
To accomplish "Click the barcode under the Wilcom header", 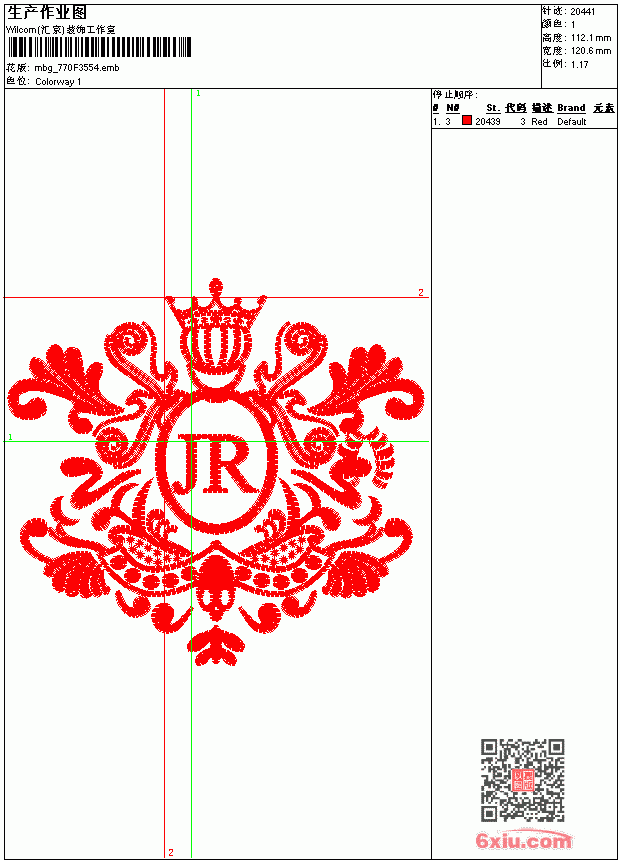I will coord(99,47).
